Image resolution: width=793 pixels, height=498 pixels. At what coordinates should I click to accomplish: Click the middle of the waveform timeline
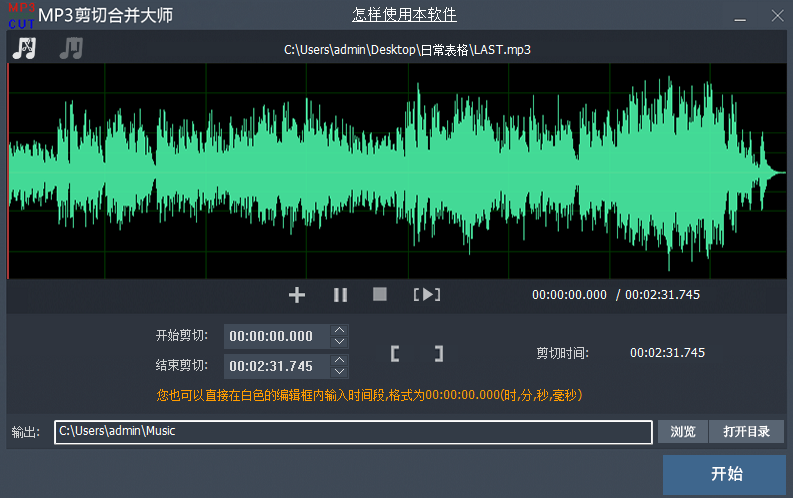(x=397, y=172)
